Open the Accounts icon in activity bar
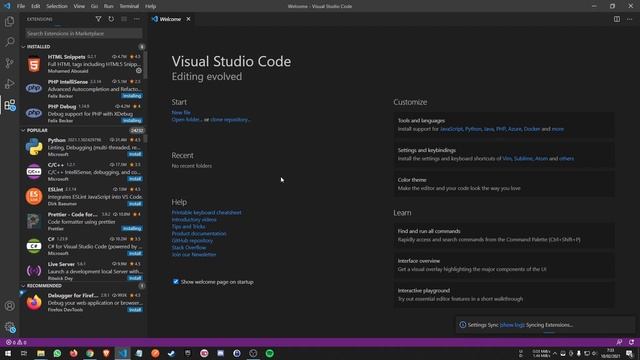Screen dimensions: 640x360 click(9, 306)
